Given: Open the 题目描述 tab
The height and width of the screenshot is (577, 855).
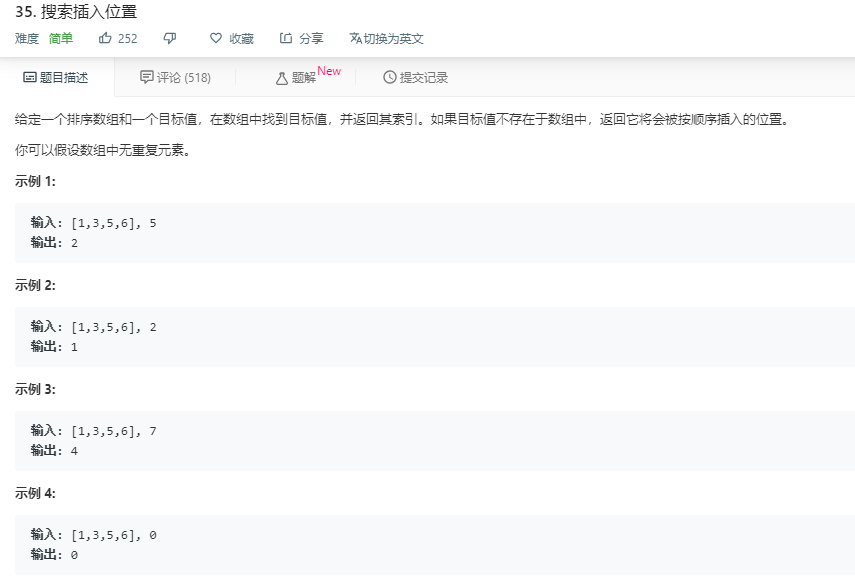Looking at the screenshot, I should pos(56,77).
